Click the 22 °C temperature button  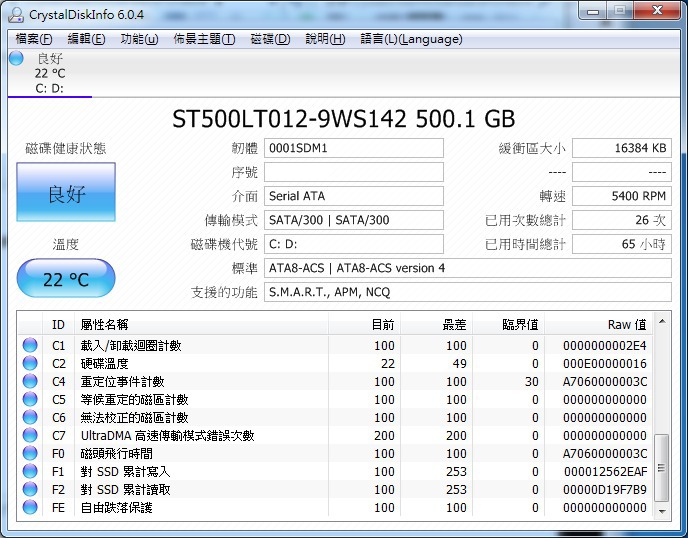66,279
